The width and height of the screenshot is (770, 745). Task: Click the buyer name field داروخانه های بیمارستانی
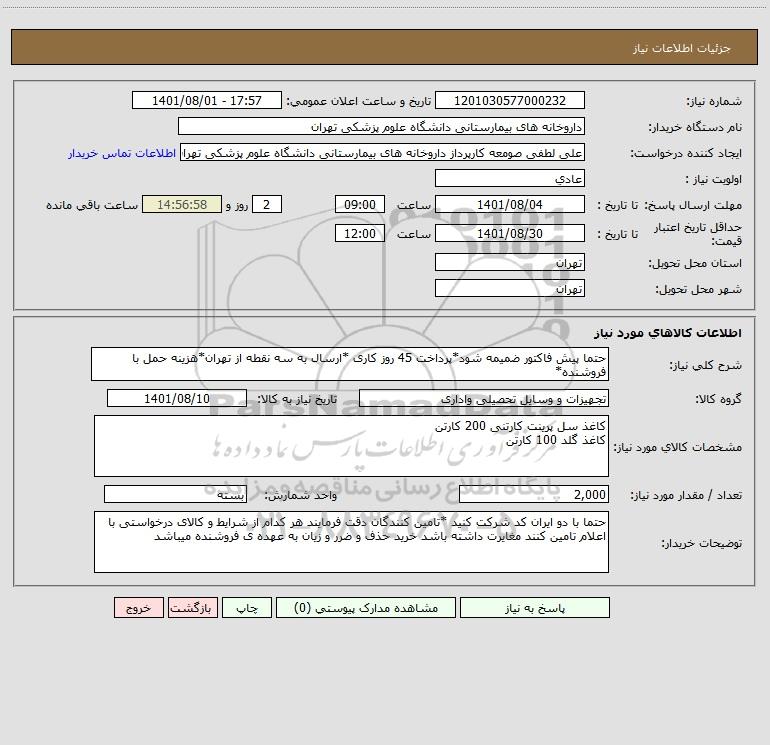381,126
